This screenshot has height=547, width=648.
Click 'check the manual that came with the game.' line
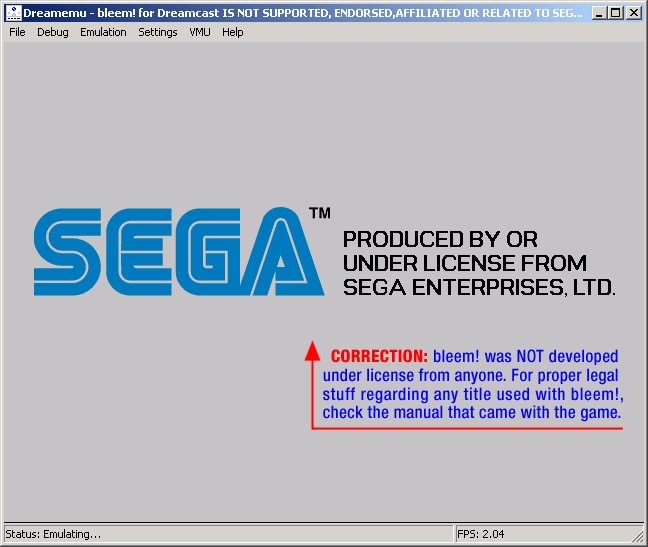[472, 412]
